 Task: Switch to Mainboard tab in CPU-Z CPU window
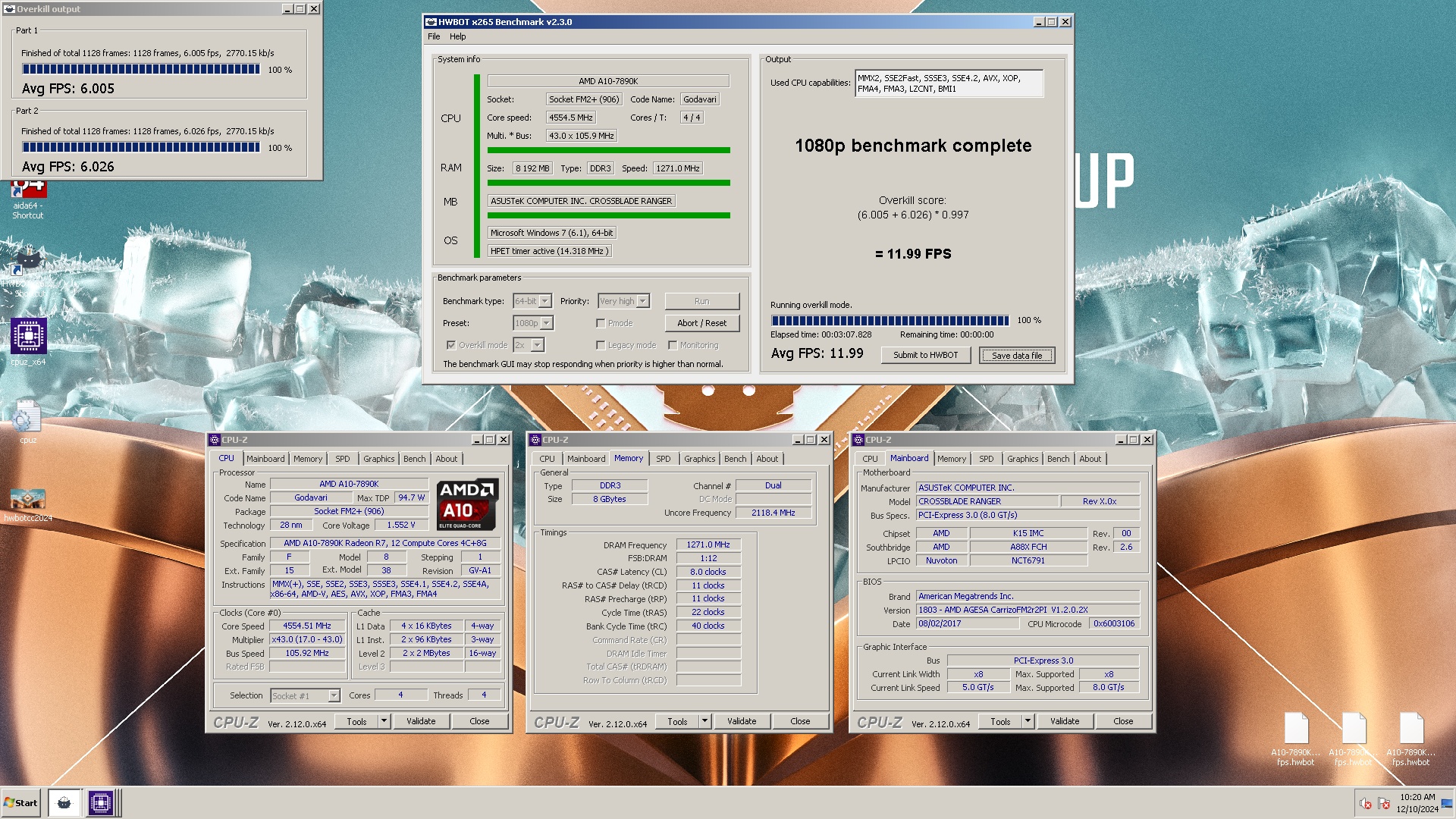point(265,459)
